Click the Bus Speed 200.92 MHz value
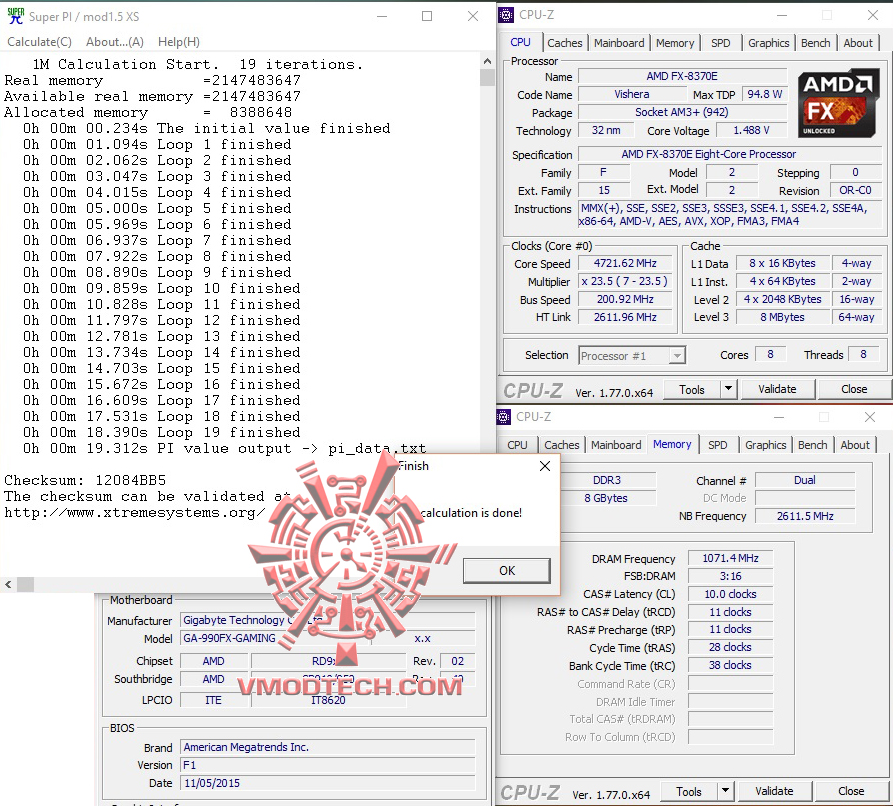This screenshot has height=806, width=893. pyautogui.click(x=625, y=300)
